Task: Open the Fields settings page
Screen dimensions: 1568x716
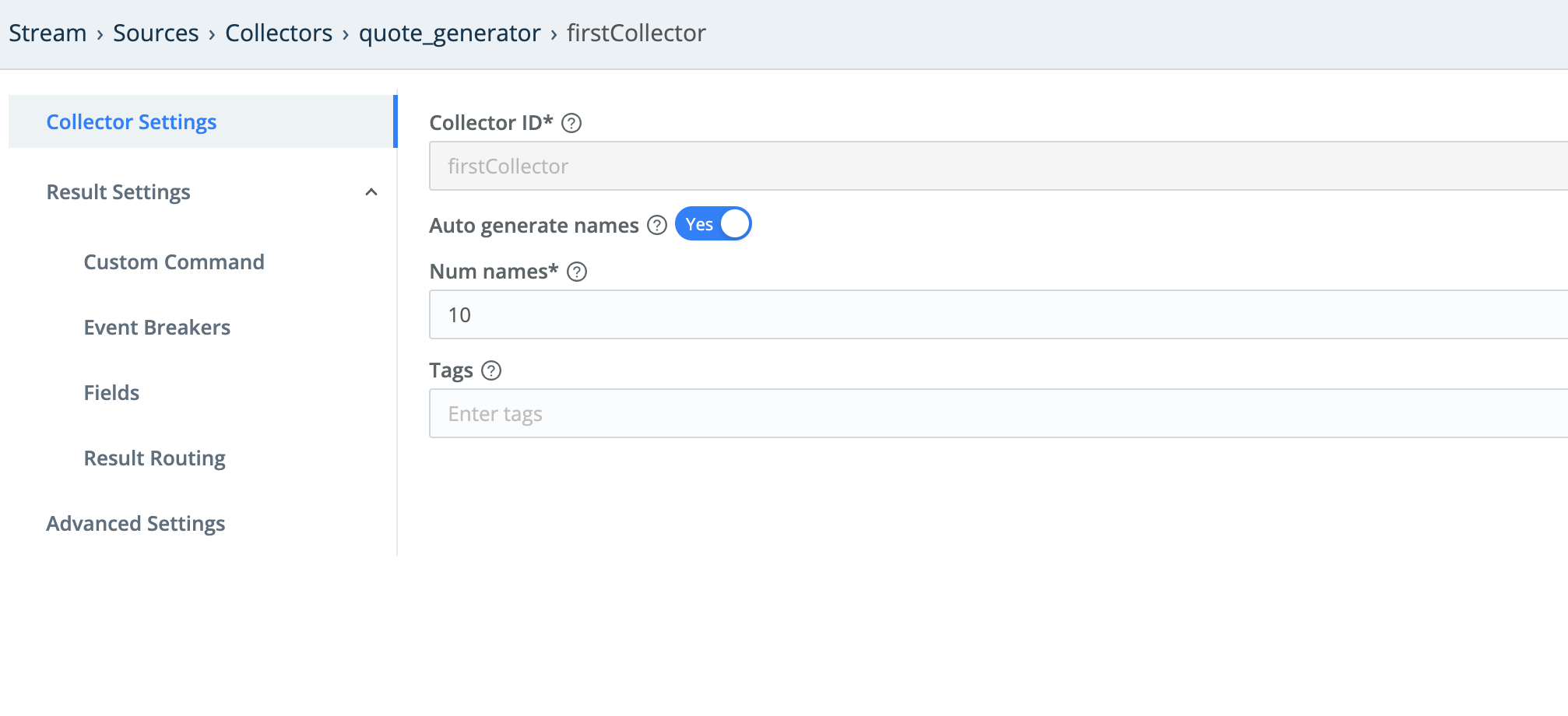Action: [111, 393]
